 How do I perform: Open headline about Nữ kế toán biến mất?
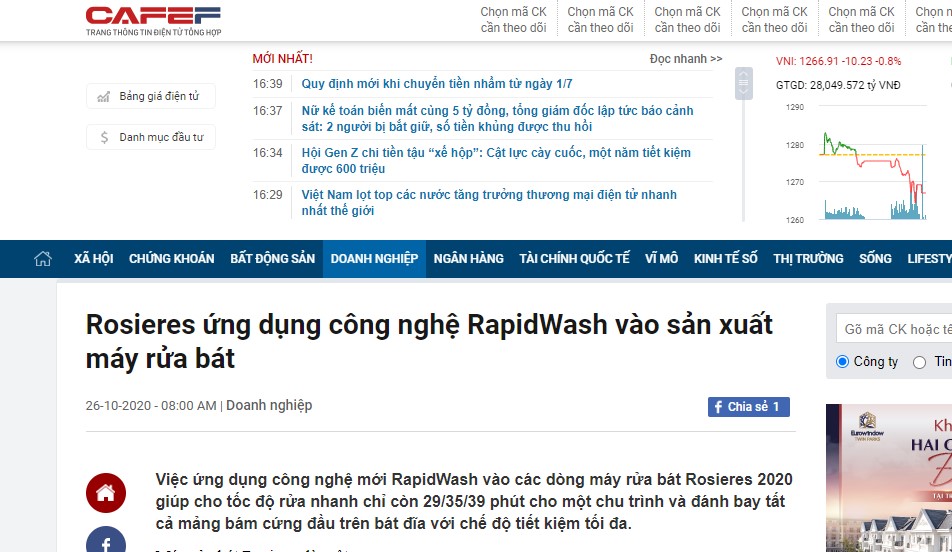click(497, 118)
